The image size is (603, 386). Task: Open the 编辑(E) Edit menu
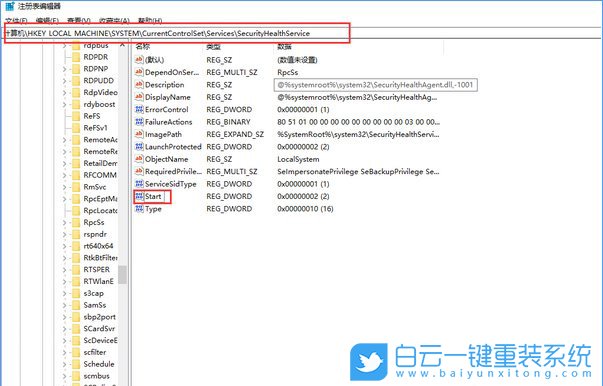[47, 20]
